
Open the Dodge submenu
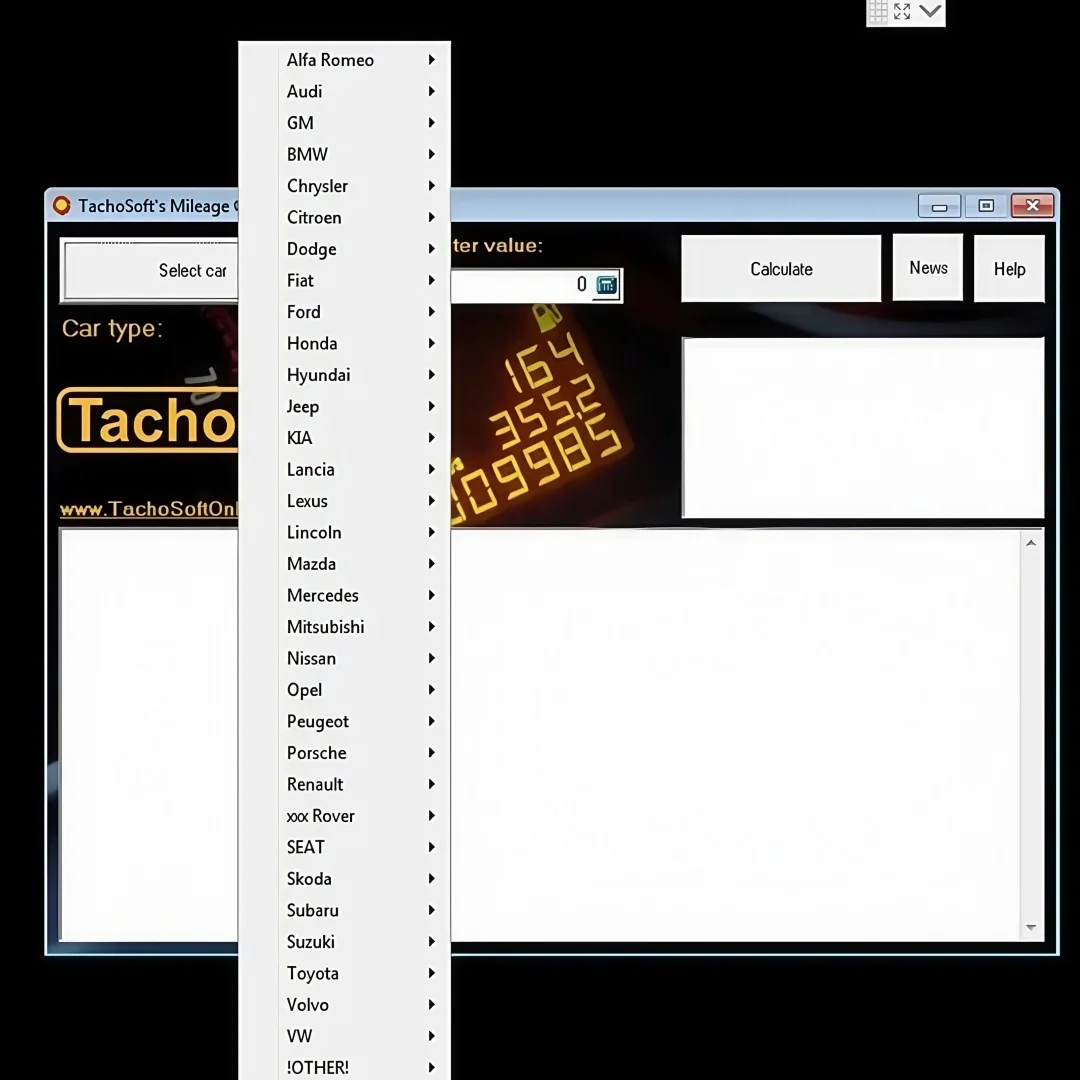[x=344, y=249]
